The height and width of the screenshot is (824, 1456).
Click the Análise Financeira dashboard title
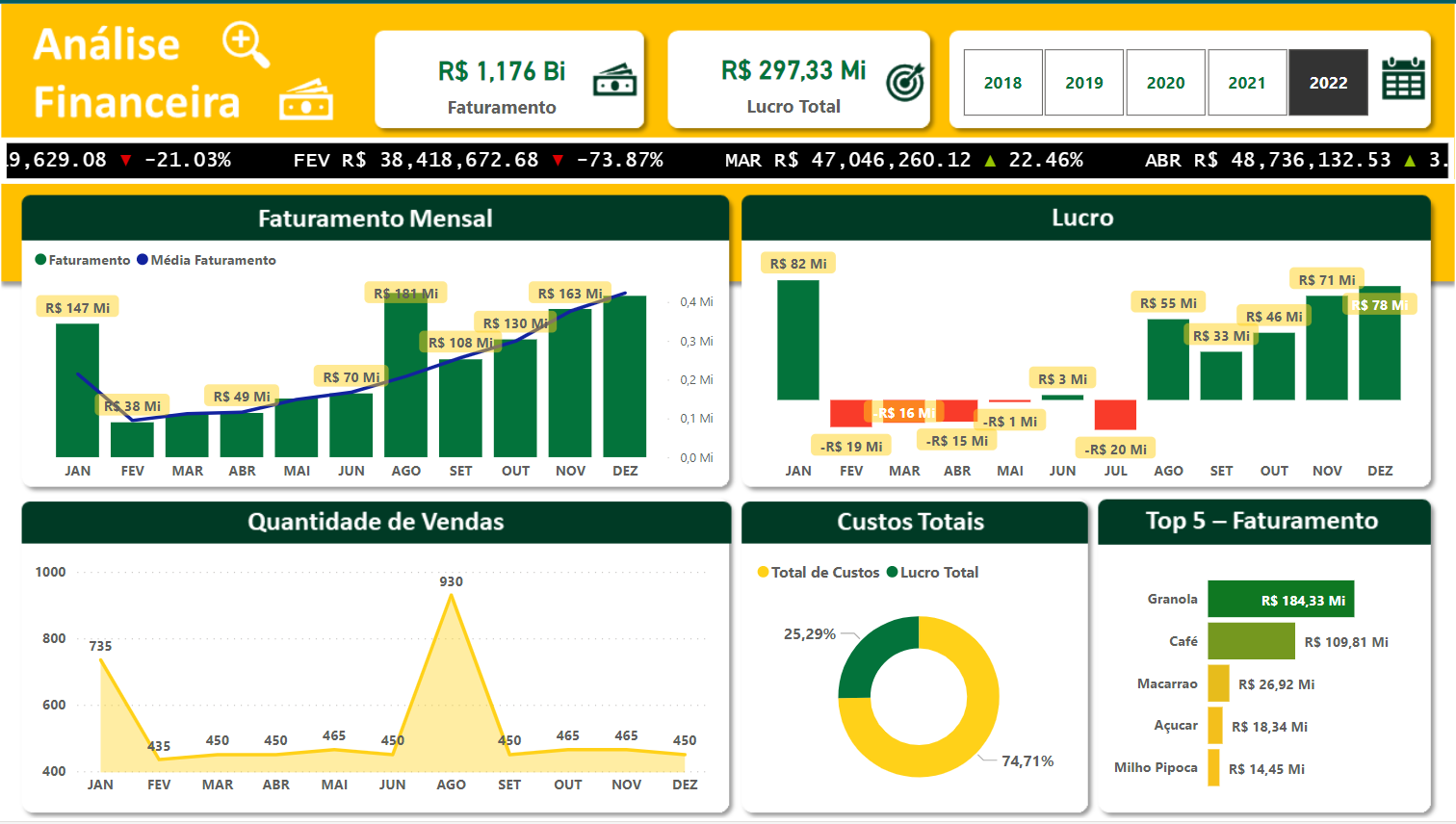136,73
